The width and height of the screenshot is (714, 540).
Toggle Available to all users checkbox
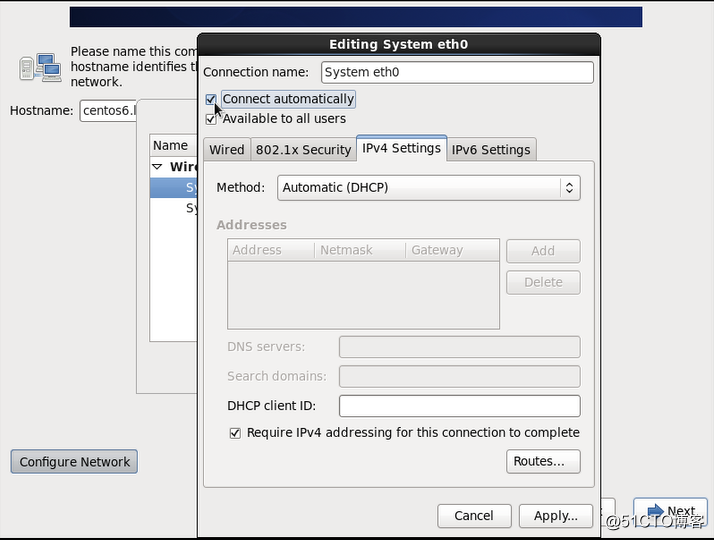(210, 119)
